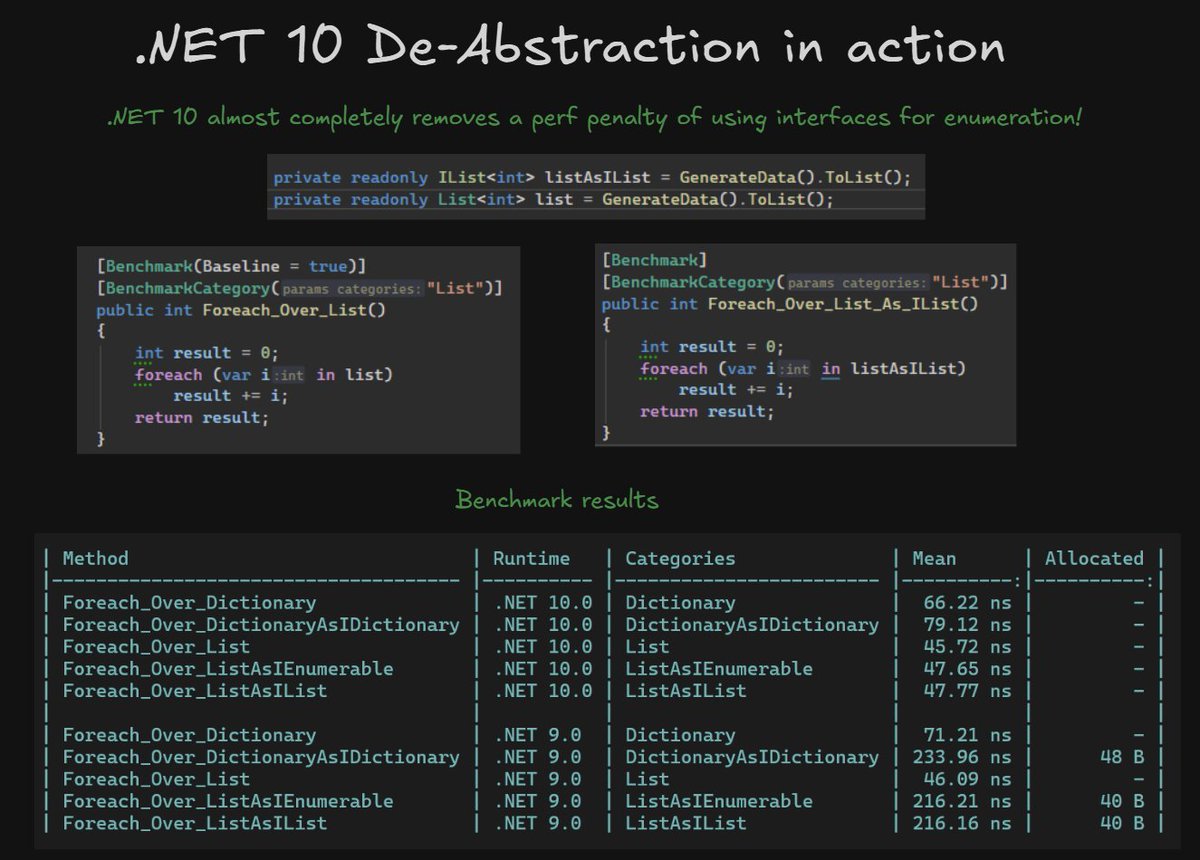Viewport: 1200px width, 860px height.
Task: Click ".NET 10.0" in the 66.22 ns row
Action: 542,603
